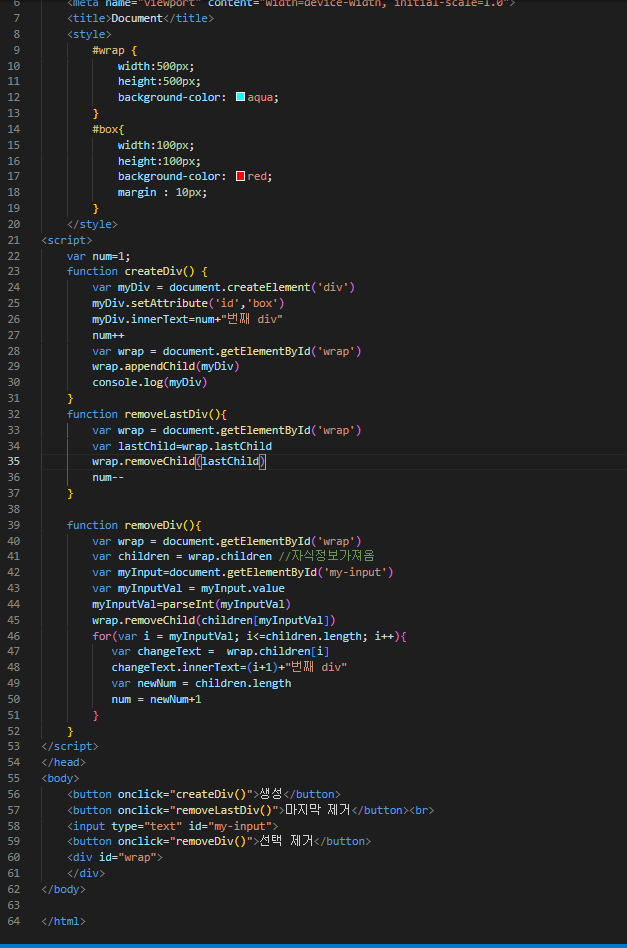Viewport: 627px width, 948px height.
Task: Click 'wrap.appendChild(myDiv)' line
Action: [x=166, y=366]
